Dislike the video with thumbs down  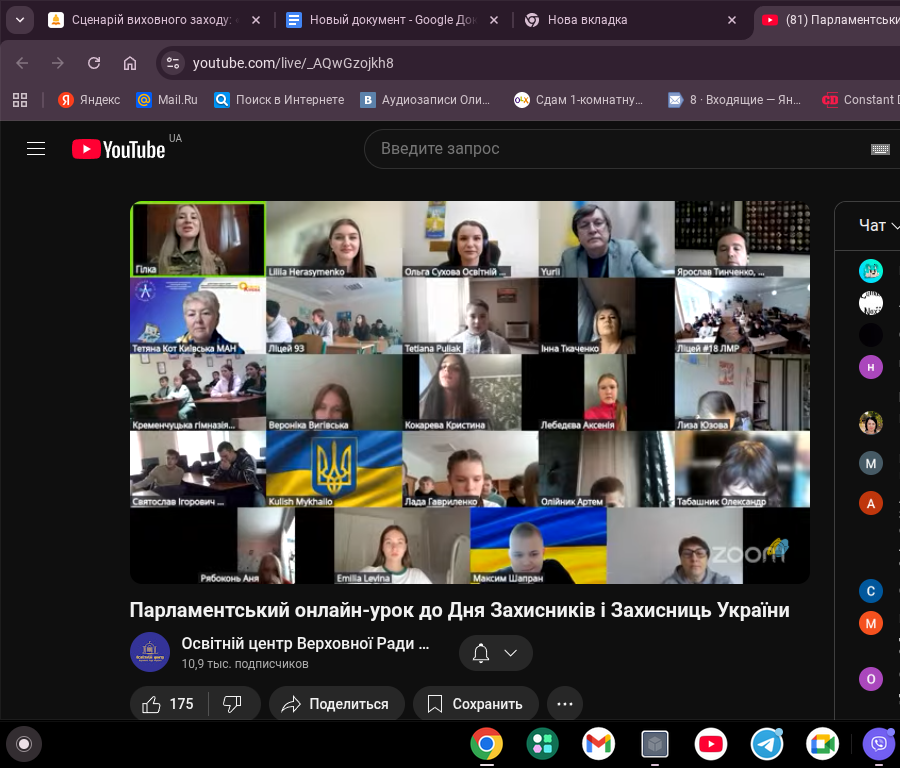[232, 704]
